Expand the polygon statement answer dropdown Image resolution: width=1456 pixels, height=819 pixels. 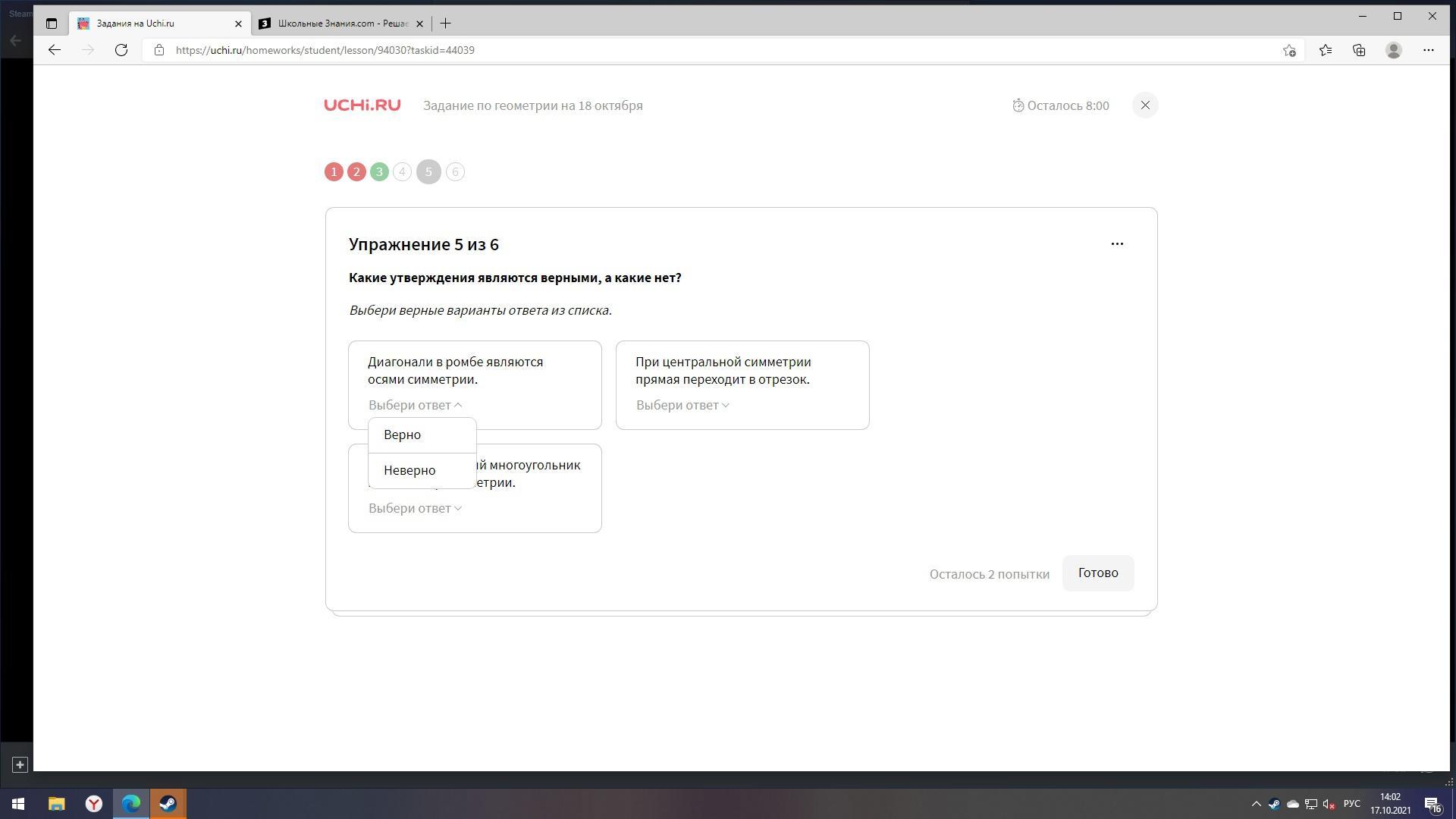[415, 508]
